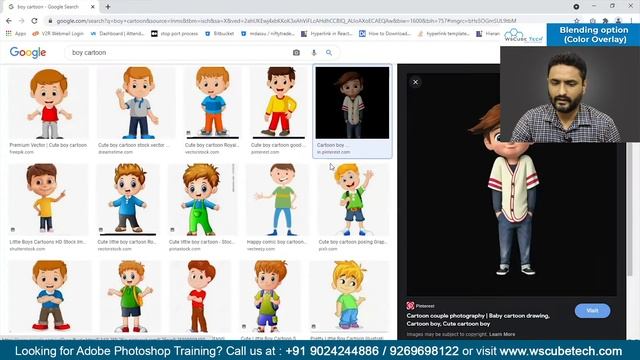This screenshot has width=640, height=360.
Task: Open the 'Hyperlink in React...' bookmark
Action: (x=327, y=34)
